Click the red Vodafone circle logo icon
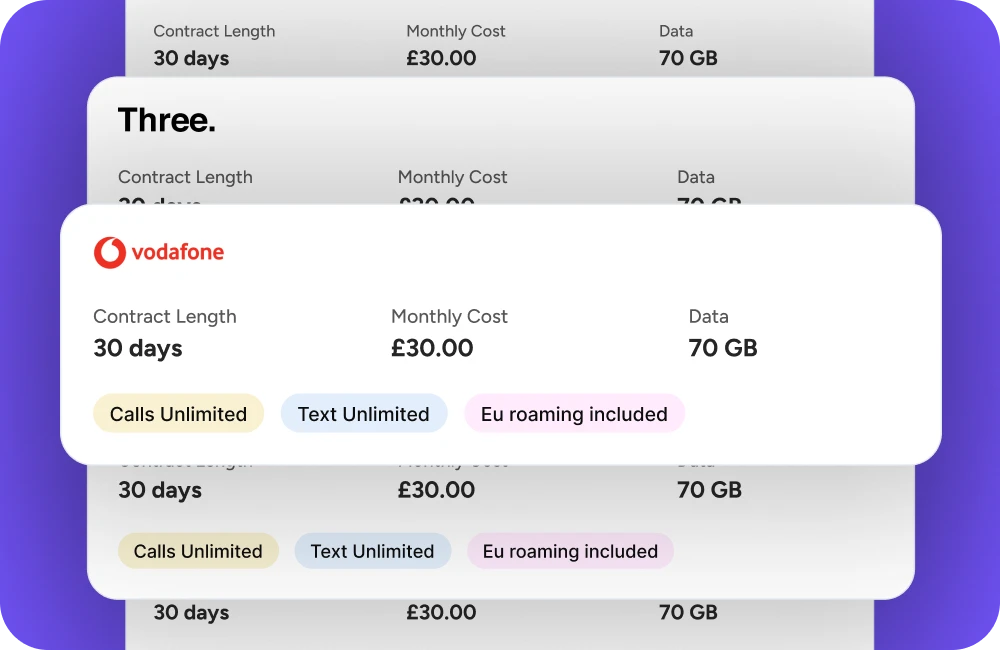 point(109,252)
